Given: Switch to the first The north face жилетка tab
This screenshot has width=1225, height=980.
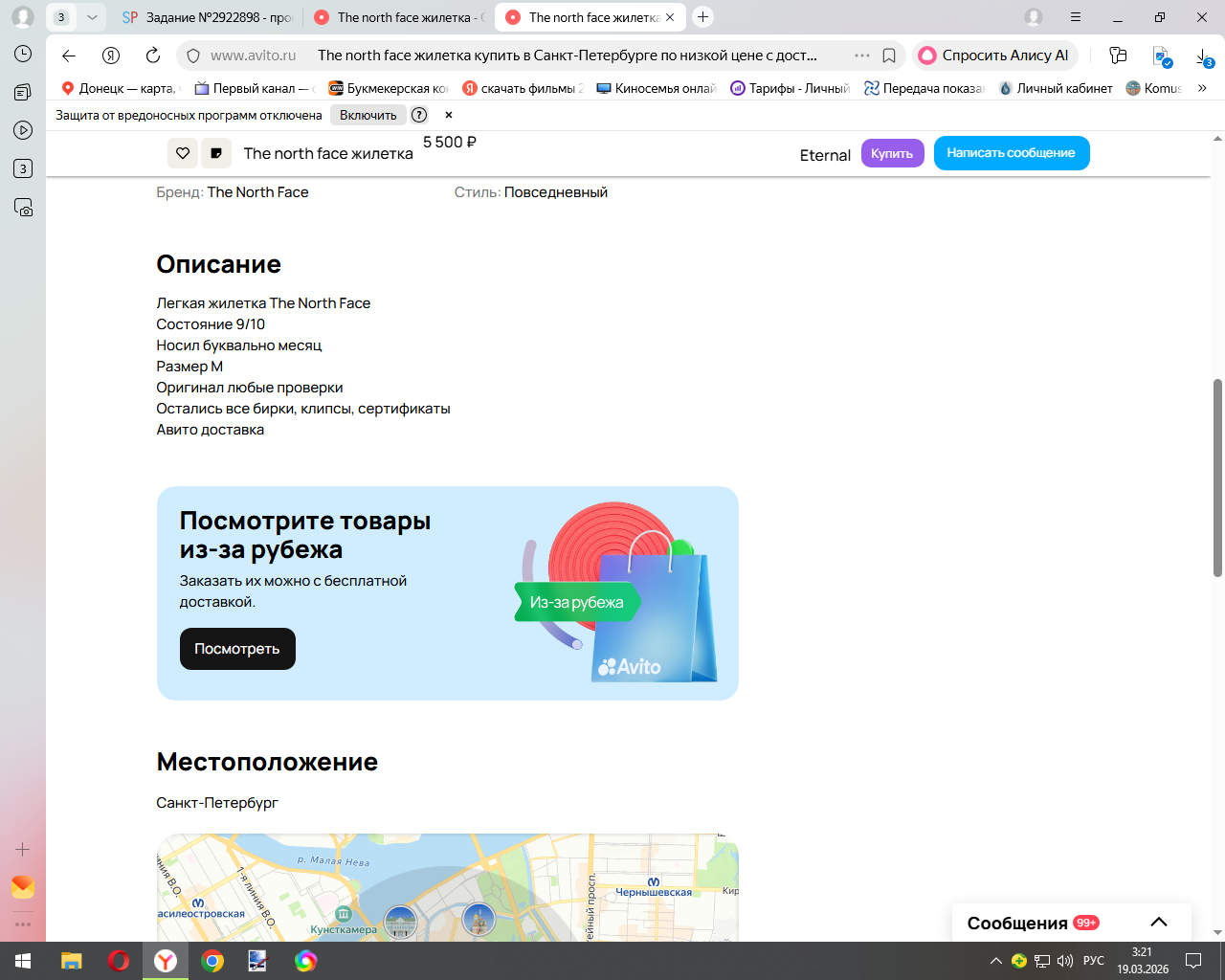Looking at the screenshot, I should pos(398,17).
